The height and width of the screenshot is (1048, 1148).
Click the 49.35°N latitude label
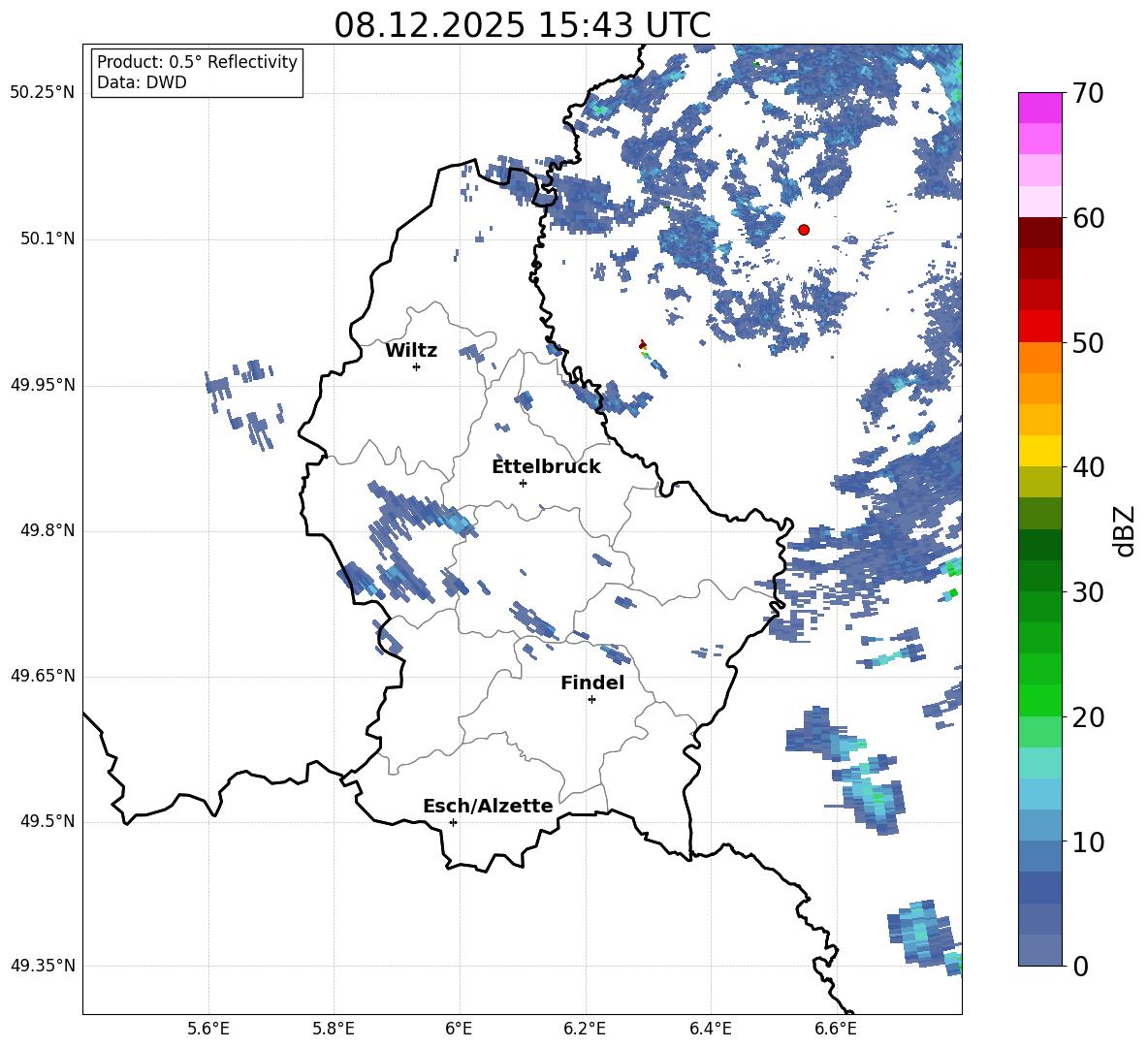[x=43, y=966]
